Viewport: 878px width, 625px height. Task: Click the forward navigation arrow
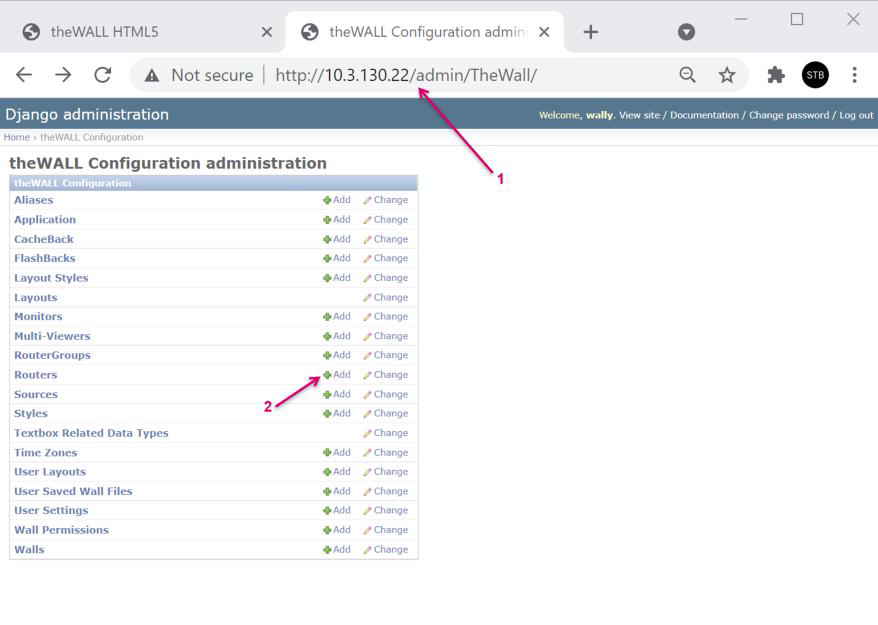point(63,75)
